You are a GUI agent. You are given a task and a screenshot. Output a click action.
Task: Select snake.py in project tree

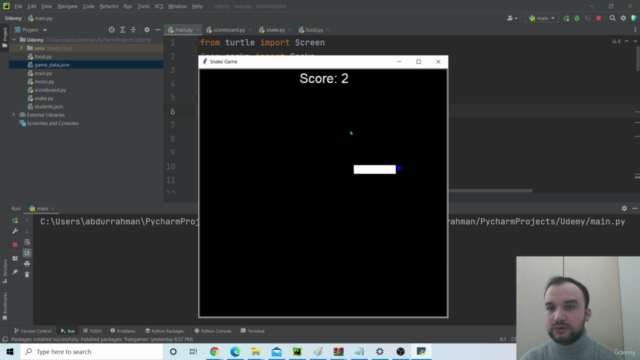[44, 98]
